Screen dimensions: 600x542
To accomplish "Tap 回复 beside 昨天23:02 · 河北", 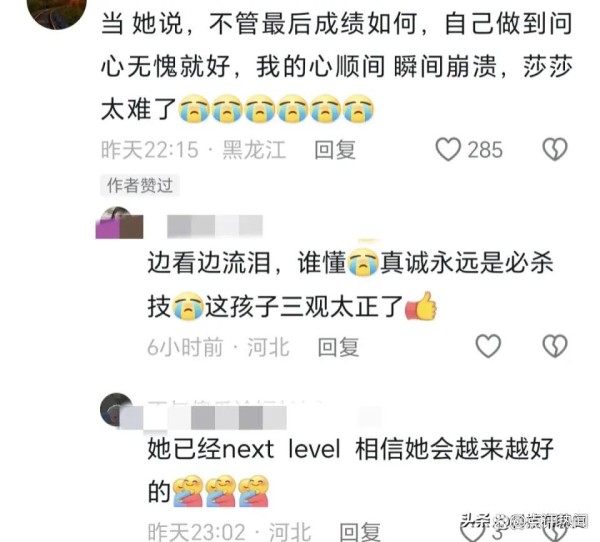I will pyautogui.click(x=360, y=532).
